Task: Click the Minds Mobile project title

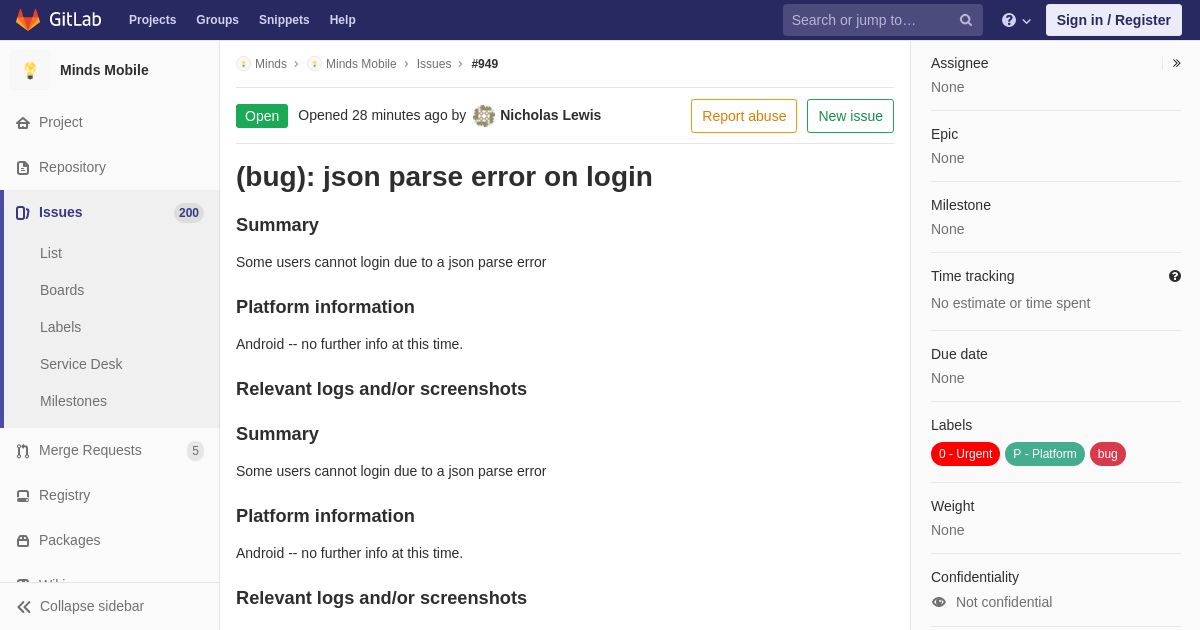Action: [x=104, y=70]
